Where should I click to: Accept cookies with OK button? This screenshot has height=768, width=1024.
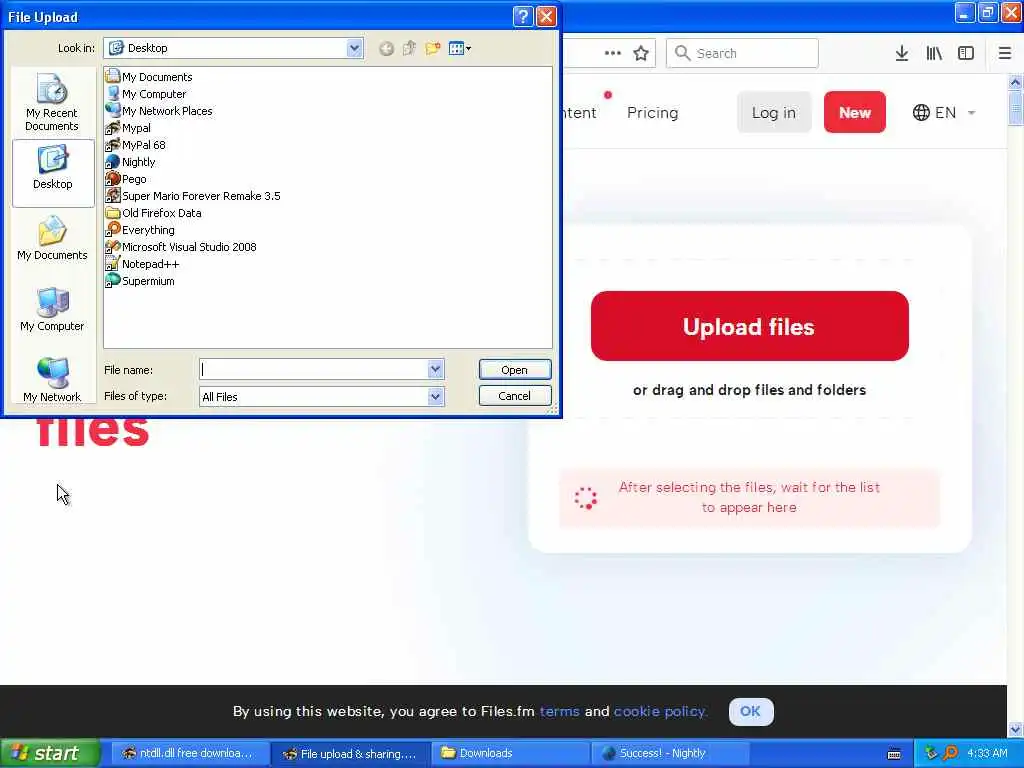pos(751,711)
